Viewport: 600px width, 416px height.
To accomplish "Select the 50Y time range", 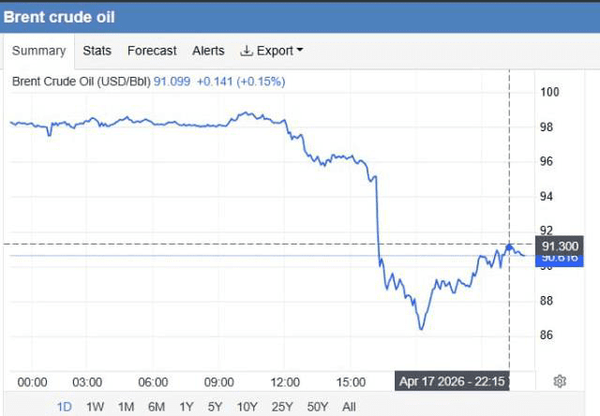I will 317,407.
